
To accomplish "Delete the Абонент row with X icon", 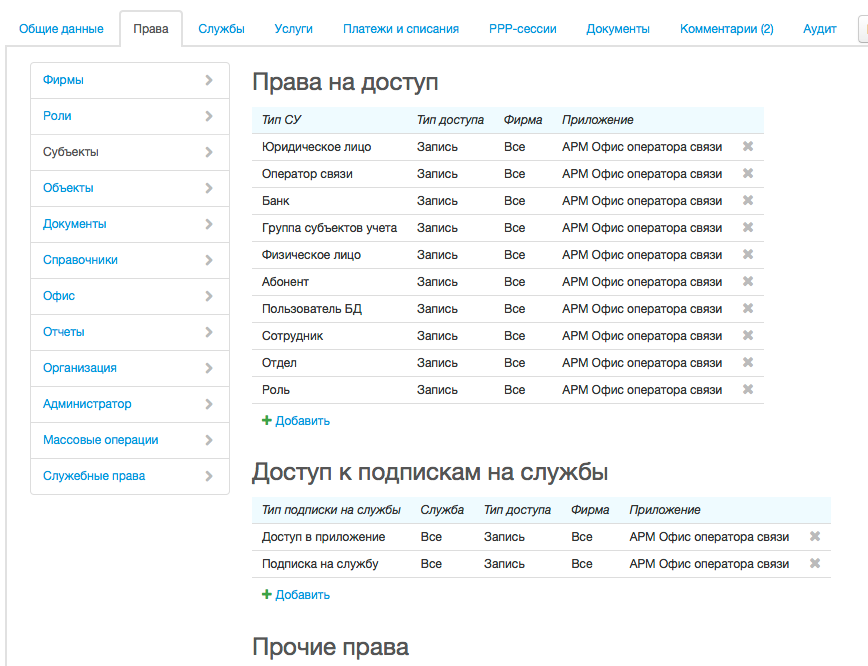I will (x=747, y=282).
